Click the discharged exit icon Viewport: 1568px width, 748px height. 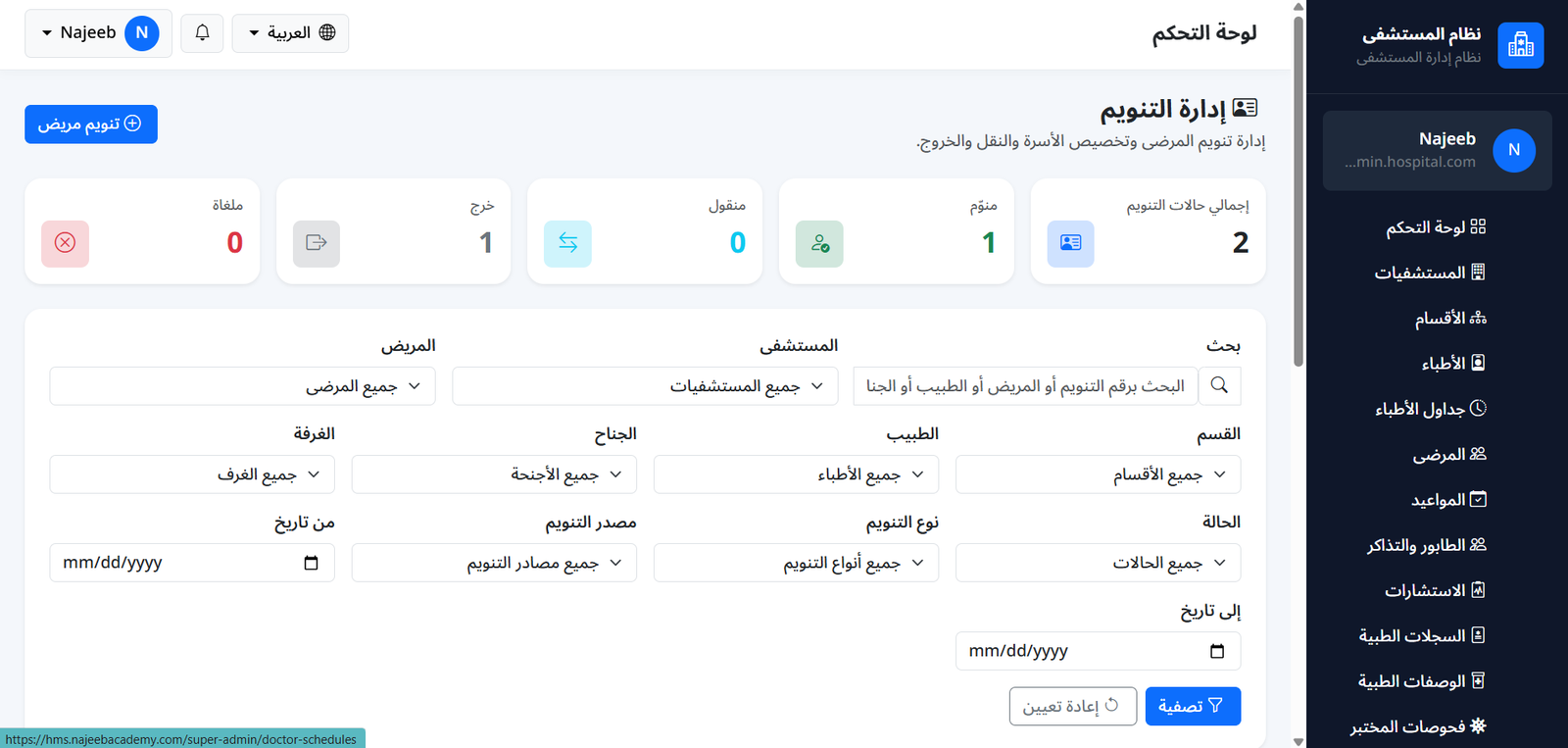(x=317, y=243)
